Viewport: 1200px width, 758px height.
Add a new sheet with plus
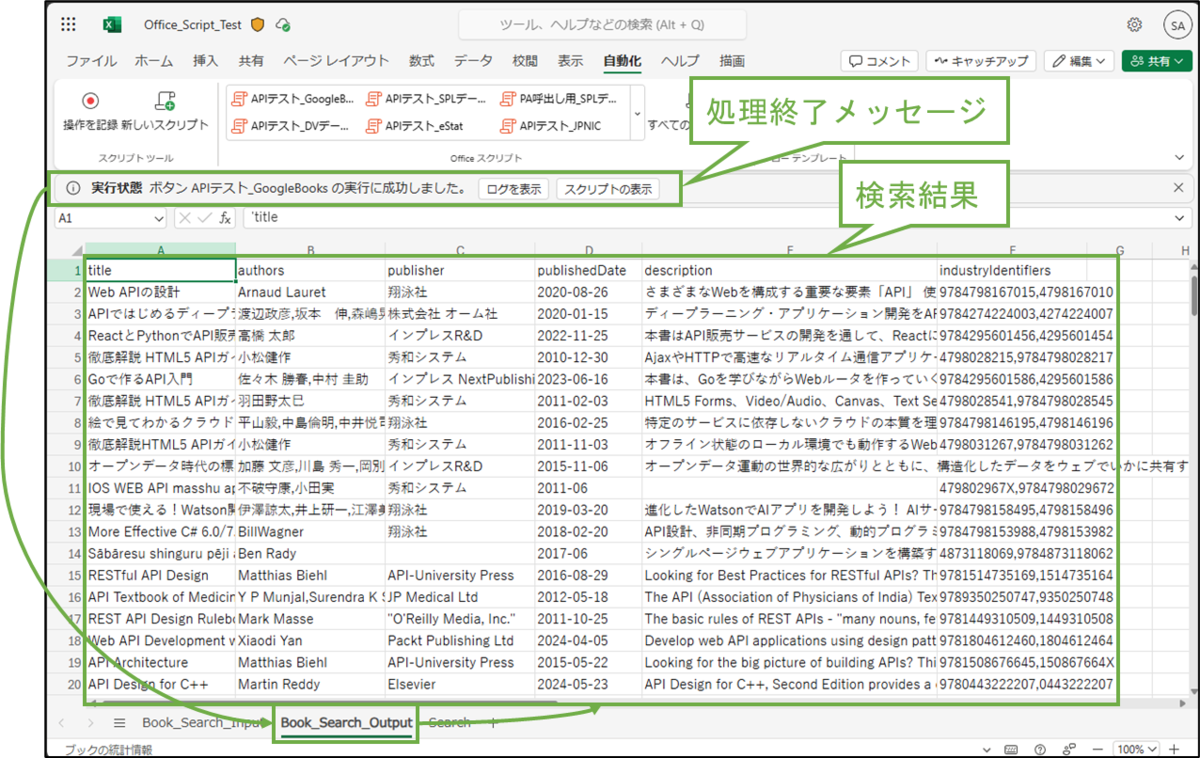(492, 722)
